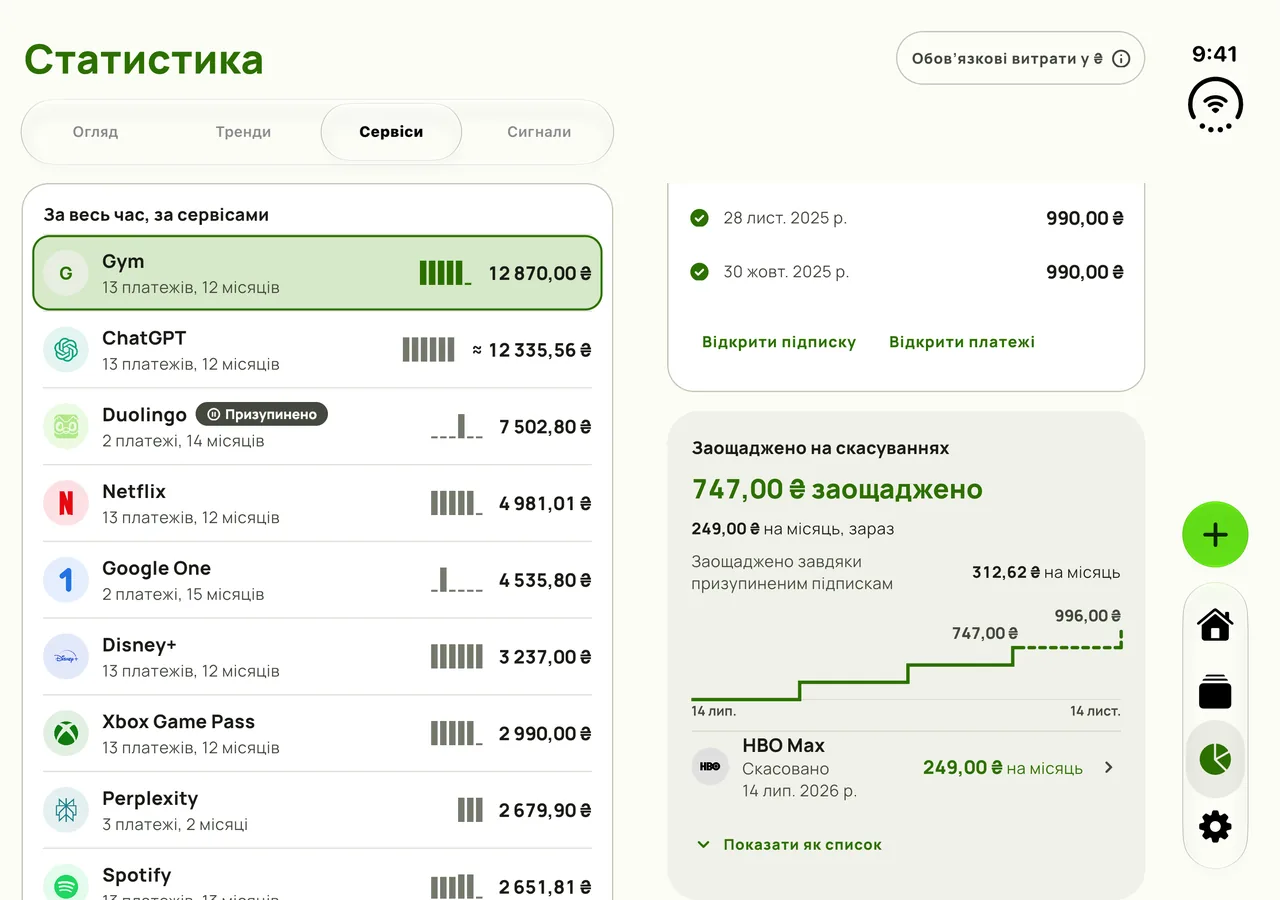1280x900 pixels.
Task: Switch to the Сигнали tab
Action: pyautogui.click(x=539, y=132)
